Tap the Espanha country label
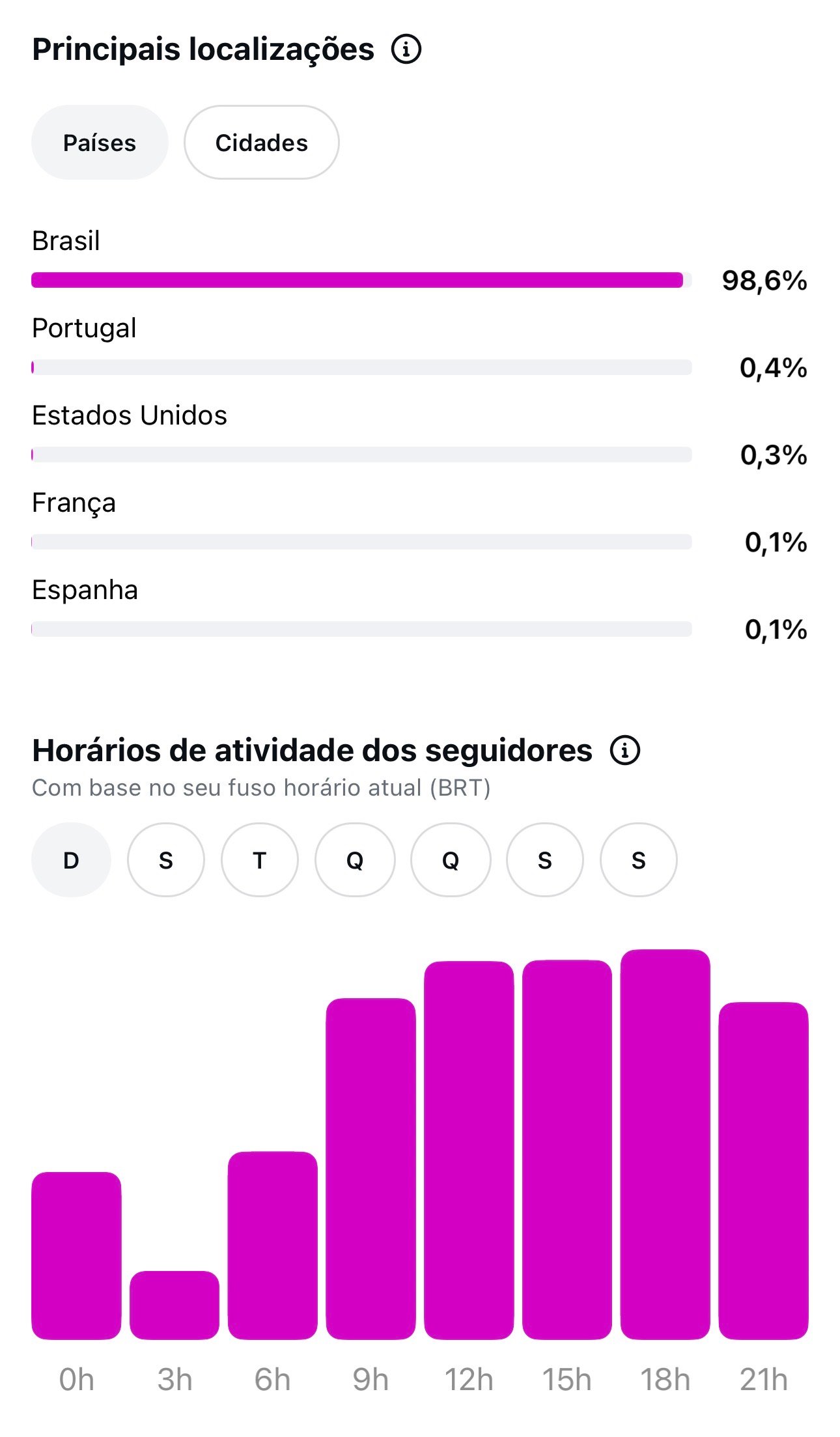This screenshot has height=1437, width=840. pos(85,590)
